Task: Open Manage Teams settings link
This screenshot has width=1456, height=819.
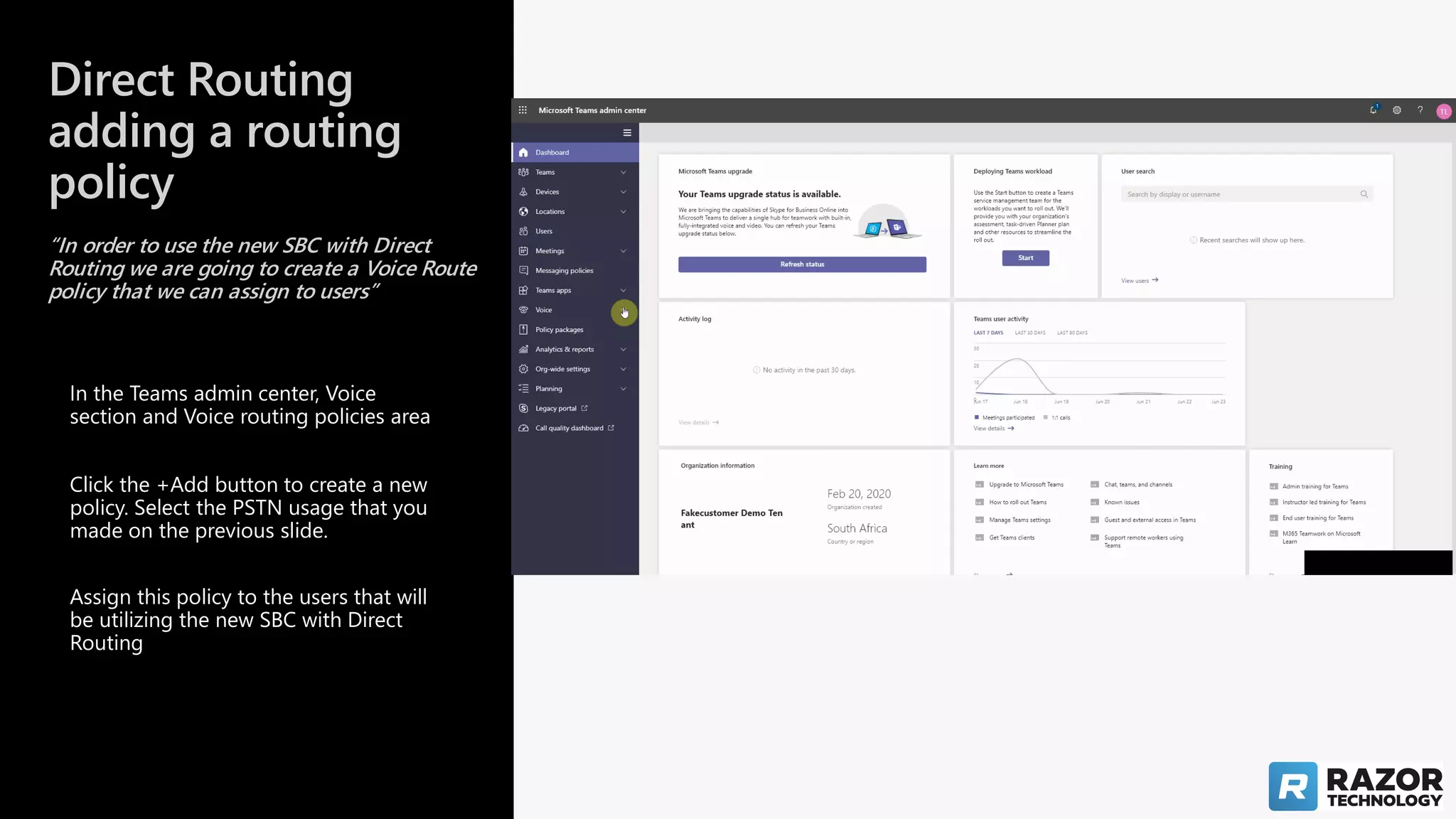Action: tap(1019, 520)
